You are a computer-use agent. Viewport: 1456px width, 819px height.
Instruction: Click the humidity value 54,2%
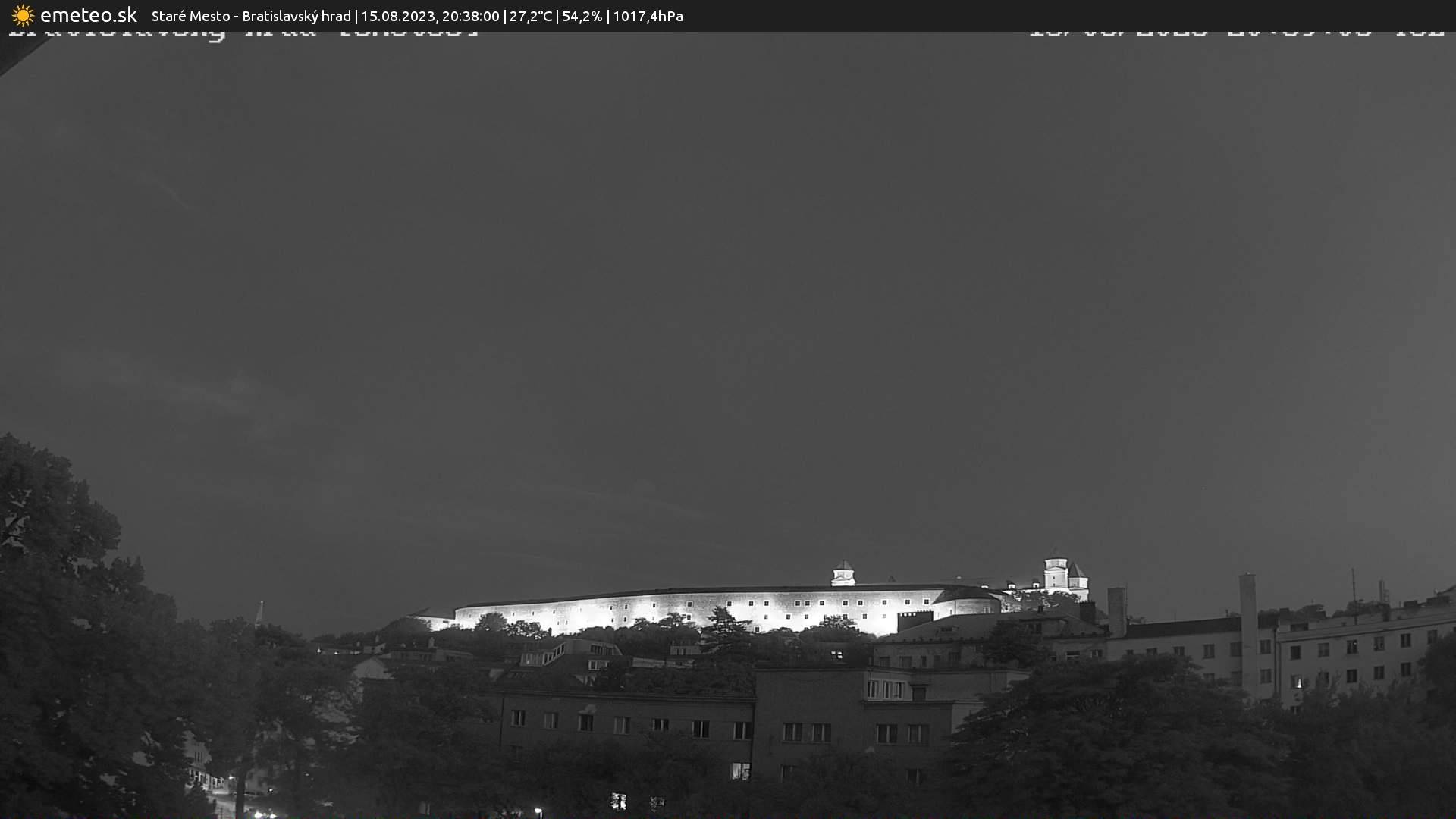[582, 15]
